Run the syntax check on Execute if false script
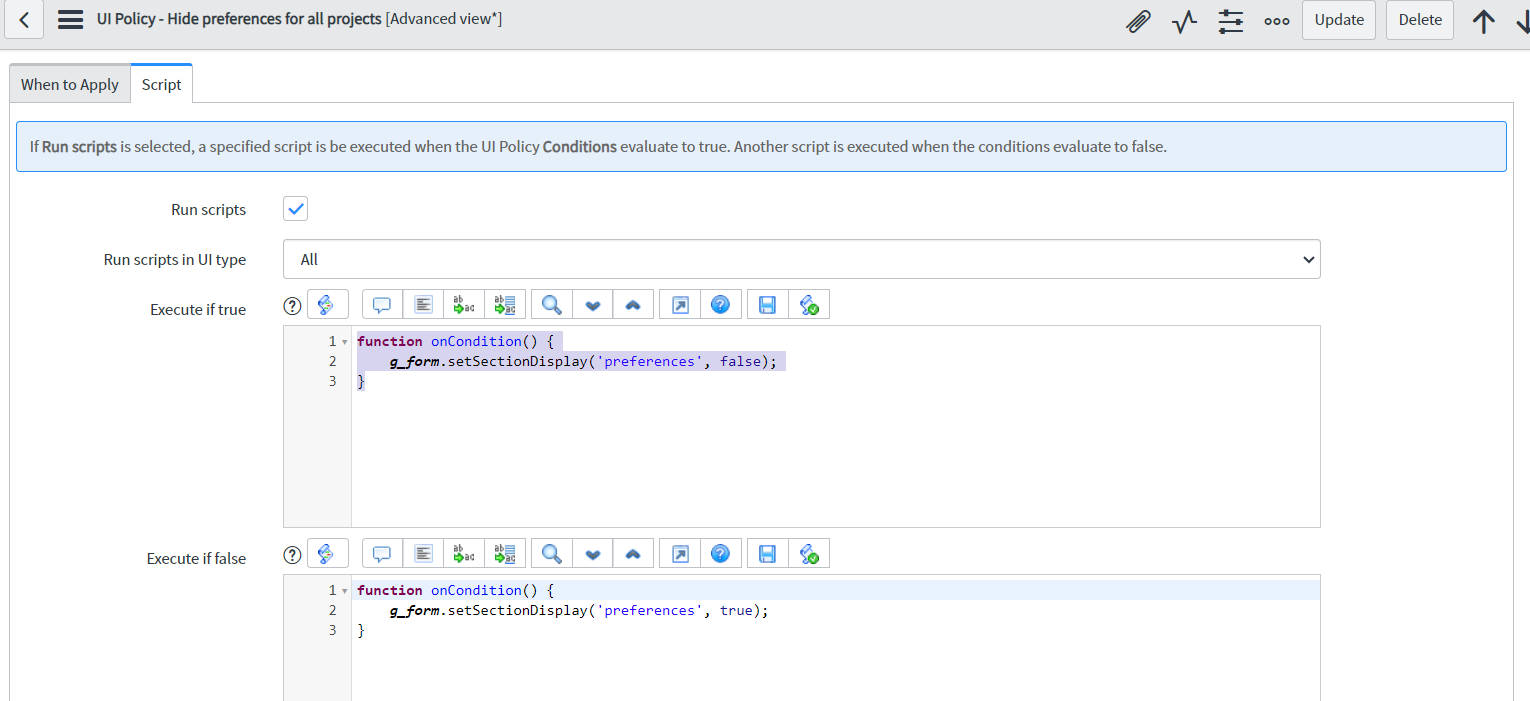Viewport: 1530px width, 701px height. click(x=809, y=553)
